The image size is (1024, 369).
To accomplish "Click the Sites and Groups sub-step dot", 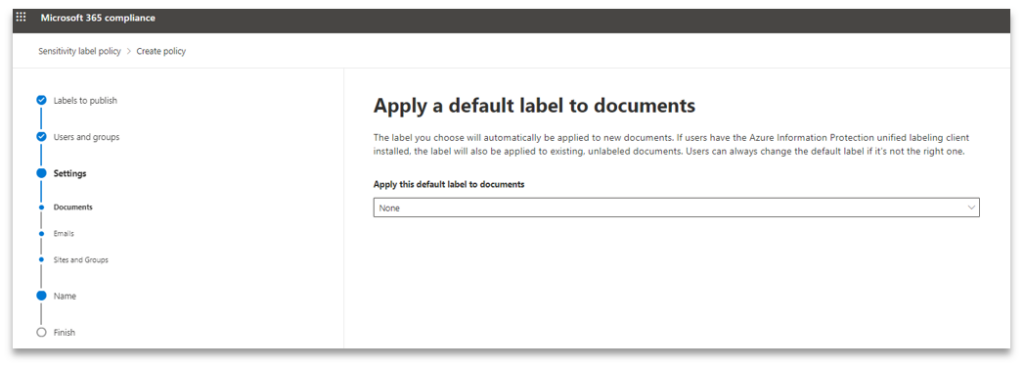I will point(42,259).
